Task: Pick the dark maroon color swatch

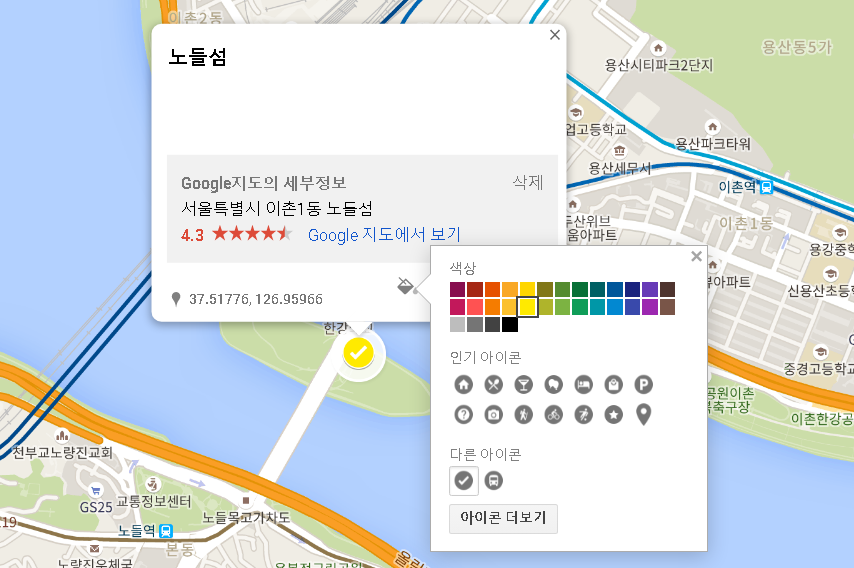Action: tap(458, 289)
